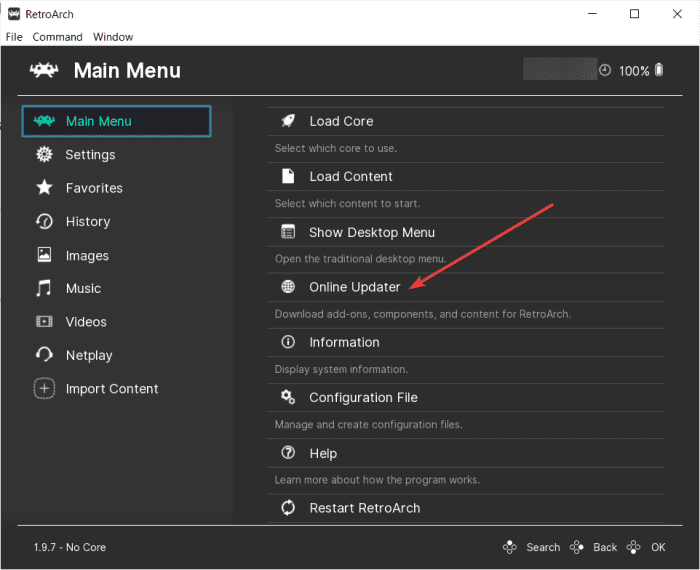Click the Music note icon

point(44,288)
